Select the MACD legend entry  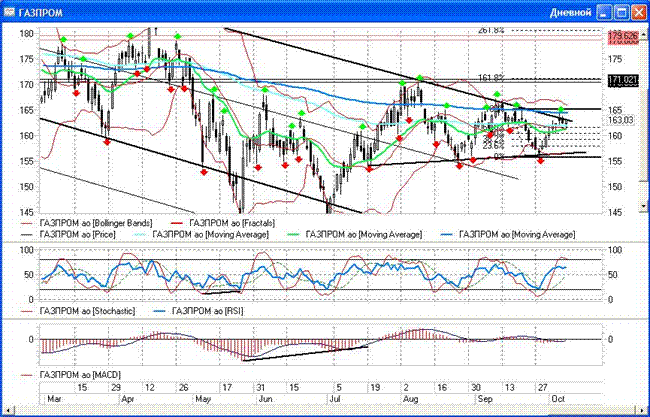click(x=70, y=375)
